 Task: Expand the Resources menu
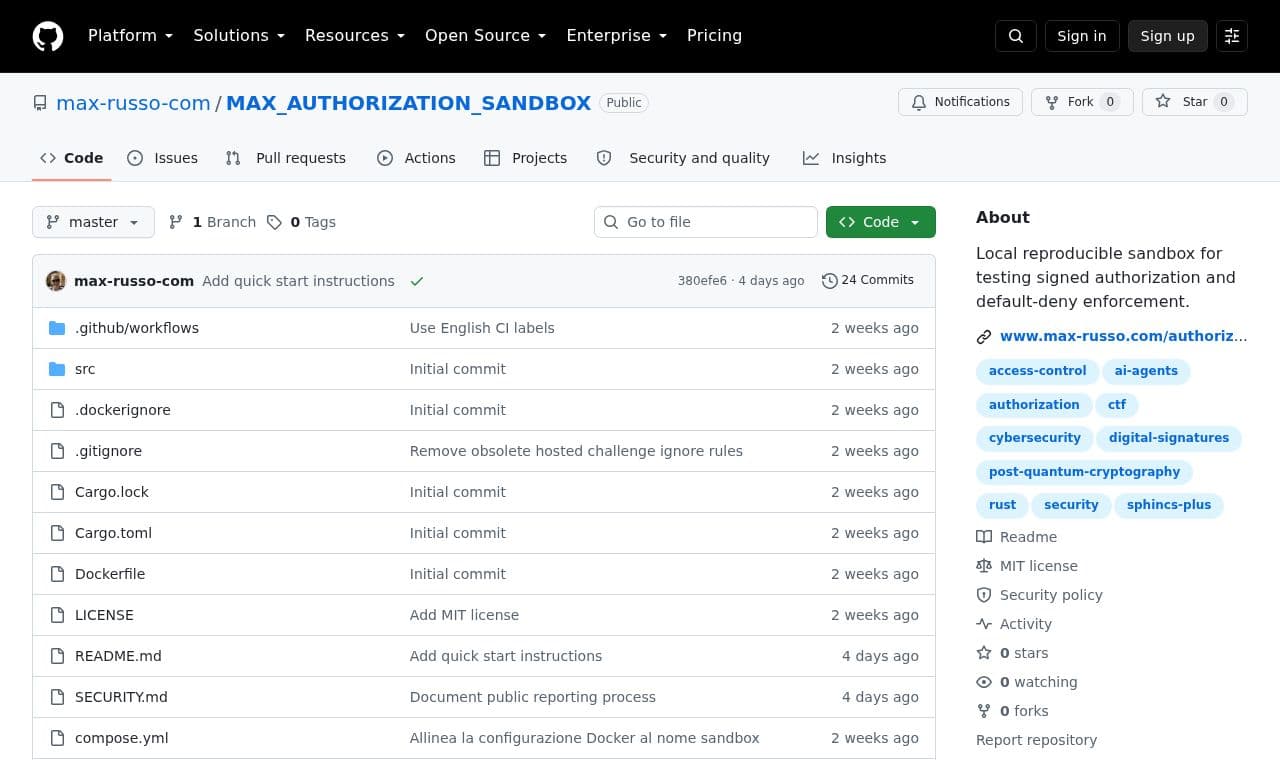click(355, 36)
